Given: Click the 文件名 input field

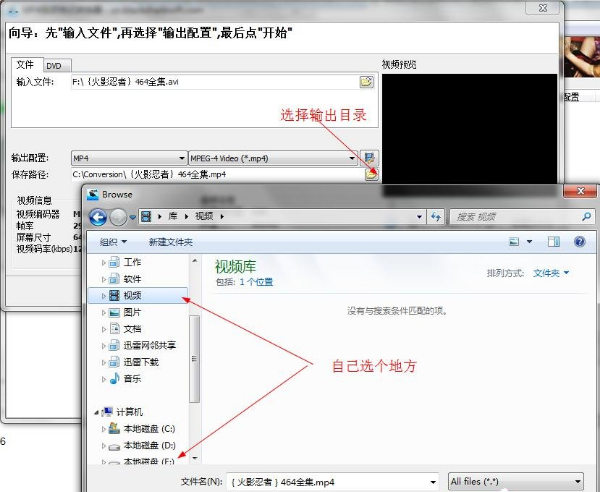Looking at the screenshot, I should (x=328, y=482).
